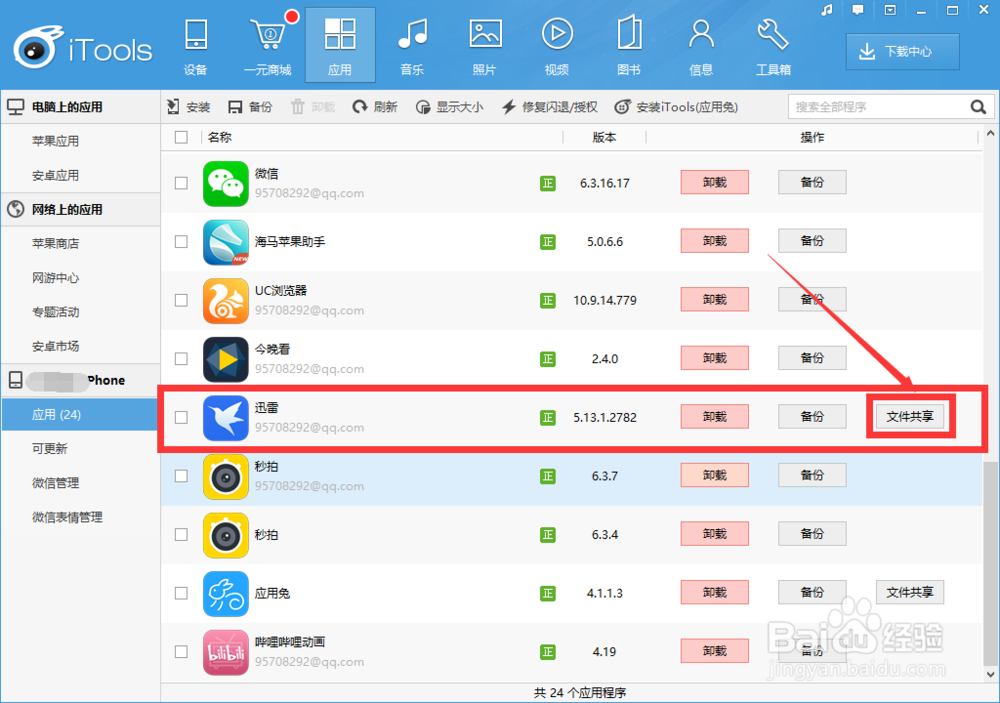Click the 迅雷 app icon
Image resolution: width=1000 pixels, height=703 pixels.
pos(226,418)
